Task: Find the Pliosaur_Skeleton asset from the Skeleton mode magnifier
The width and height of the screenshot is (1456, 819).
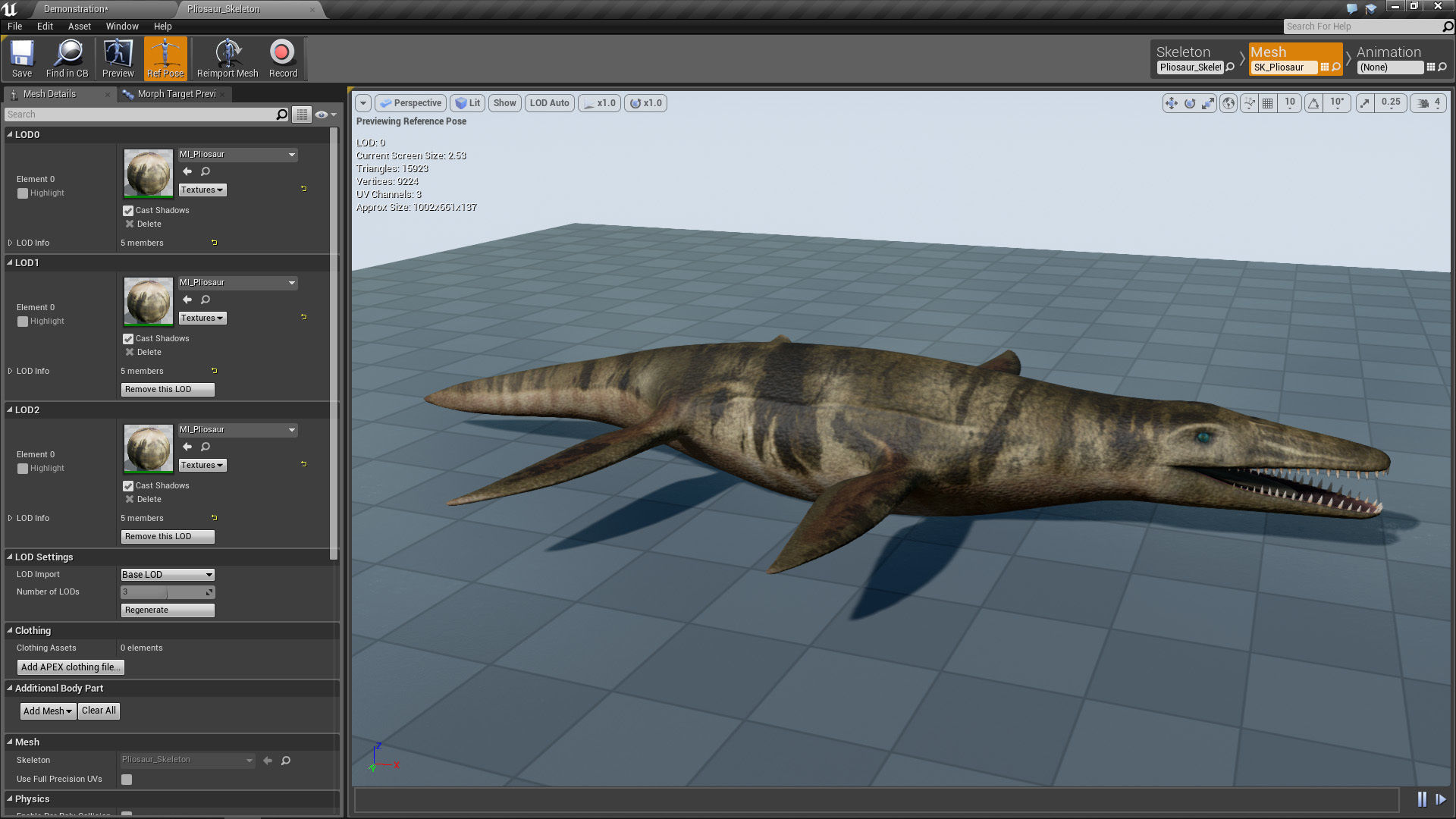Action: [1230, 67]
